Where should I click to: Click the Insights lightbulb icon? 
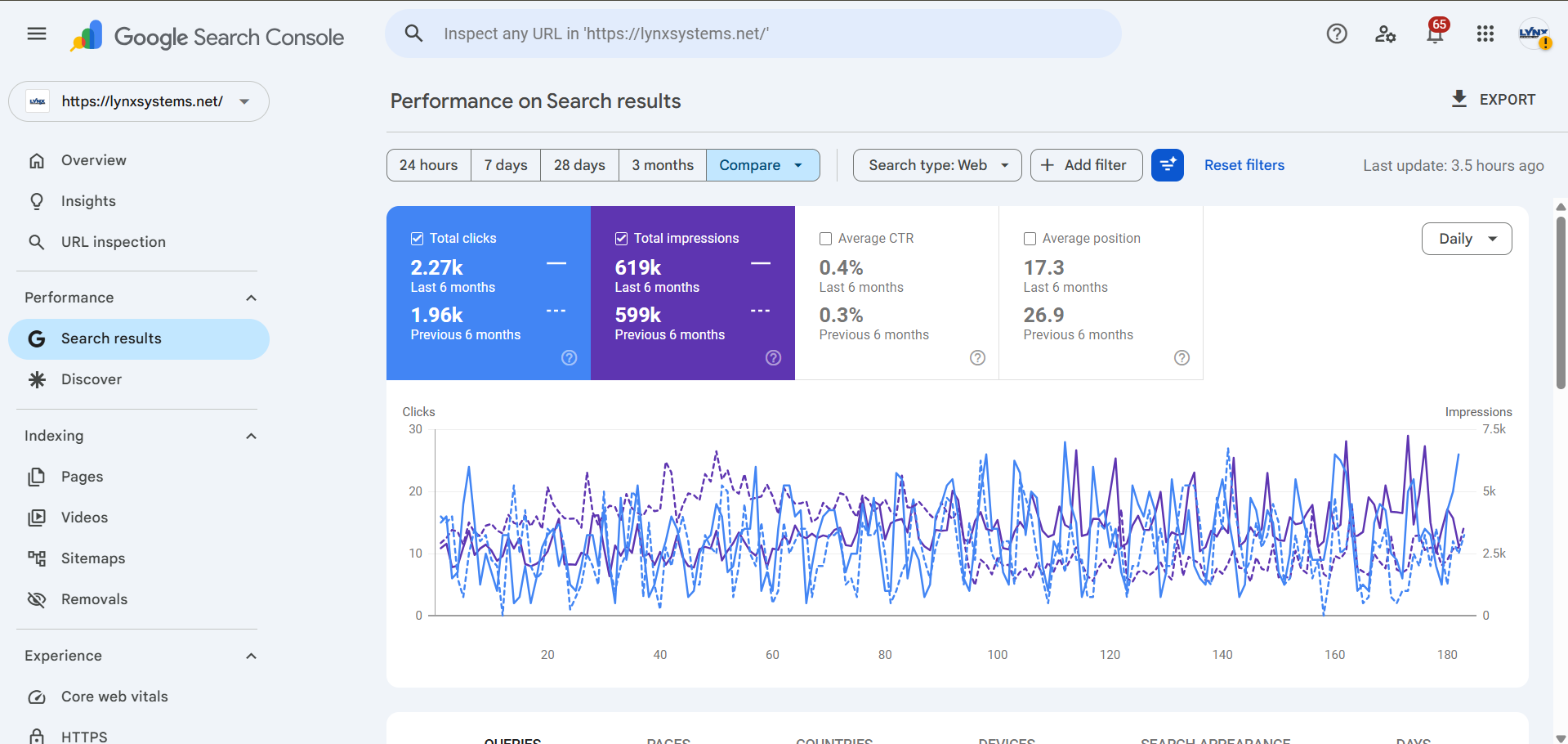point(37,201)
